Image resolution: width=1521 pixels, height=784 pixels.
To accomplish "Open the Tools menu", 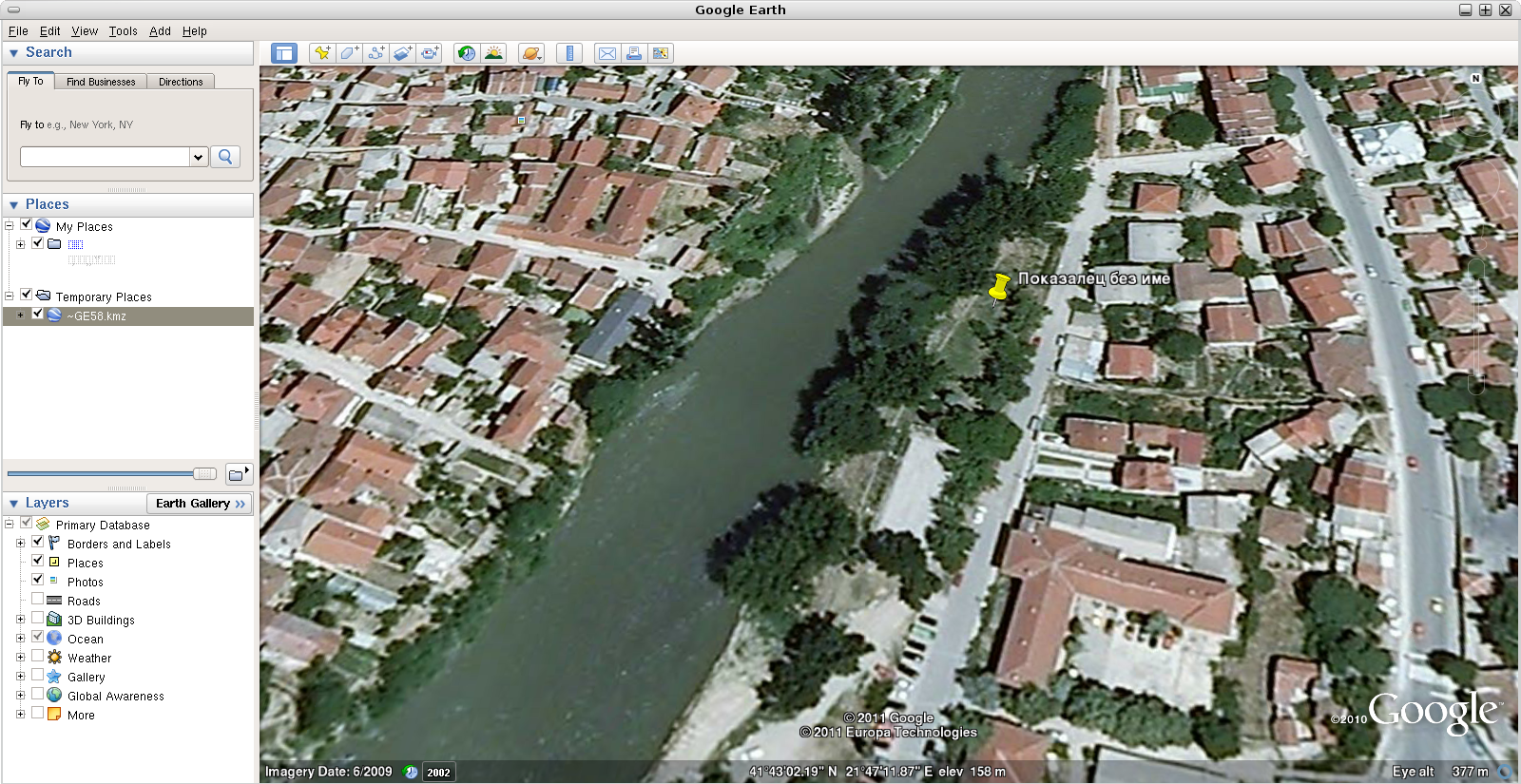I will click(123, 31).
